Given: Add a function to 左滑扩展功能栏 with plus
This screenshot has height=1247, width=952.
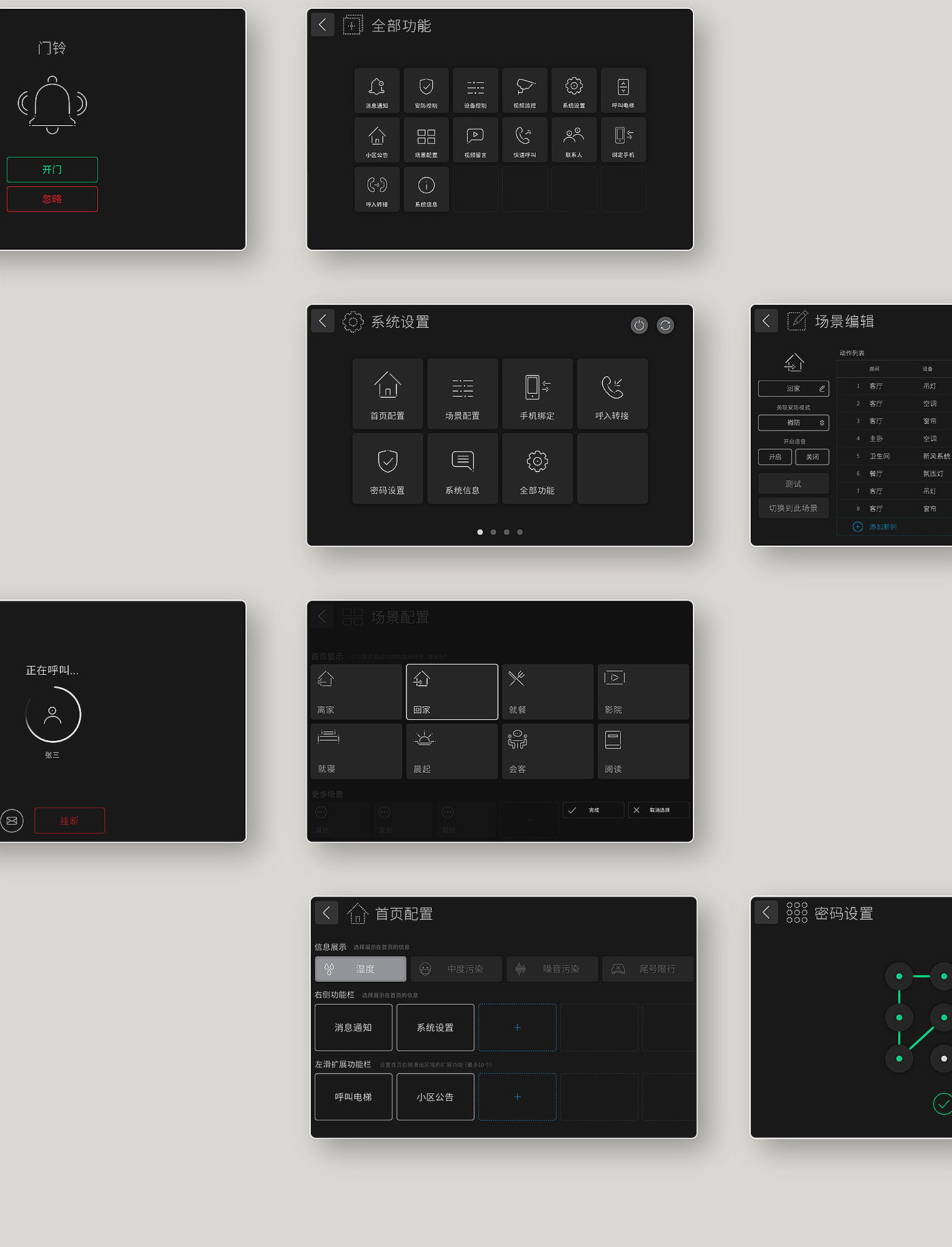Looking at the screenshot, I should (517, 1097).
